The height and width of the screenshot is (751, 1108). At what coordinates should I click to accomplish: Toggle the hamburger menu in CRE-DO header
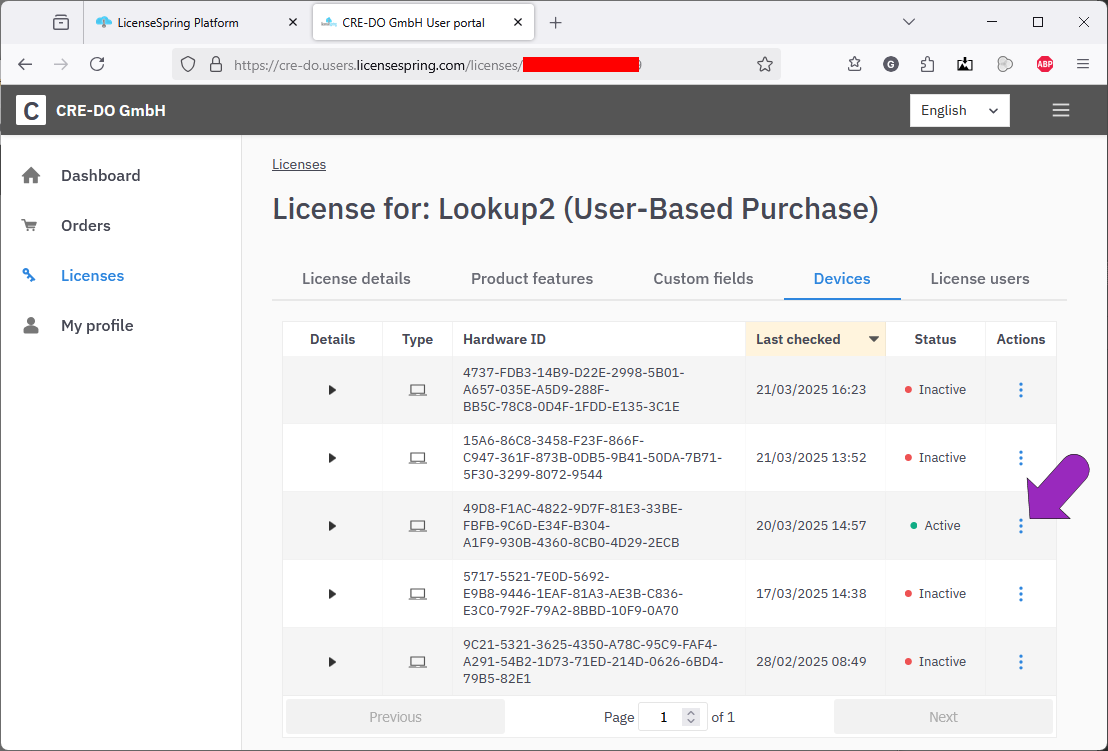coord(1060,110)
